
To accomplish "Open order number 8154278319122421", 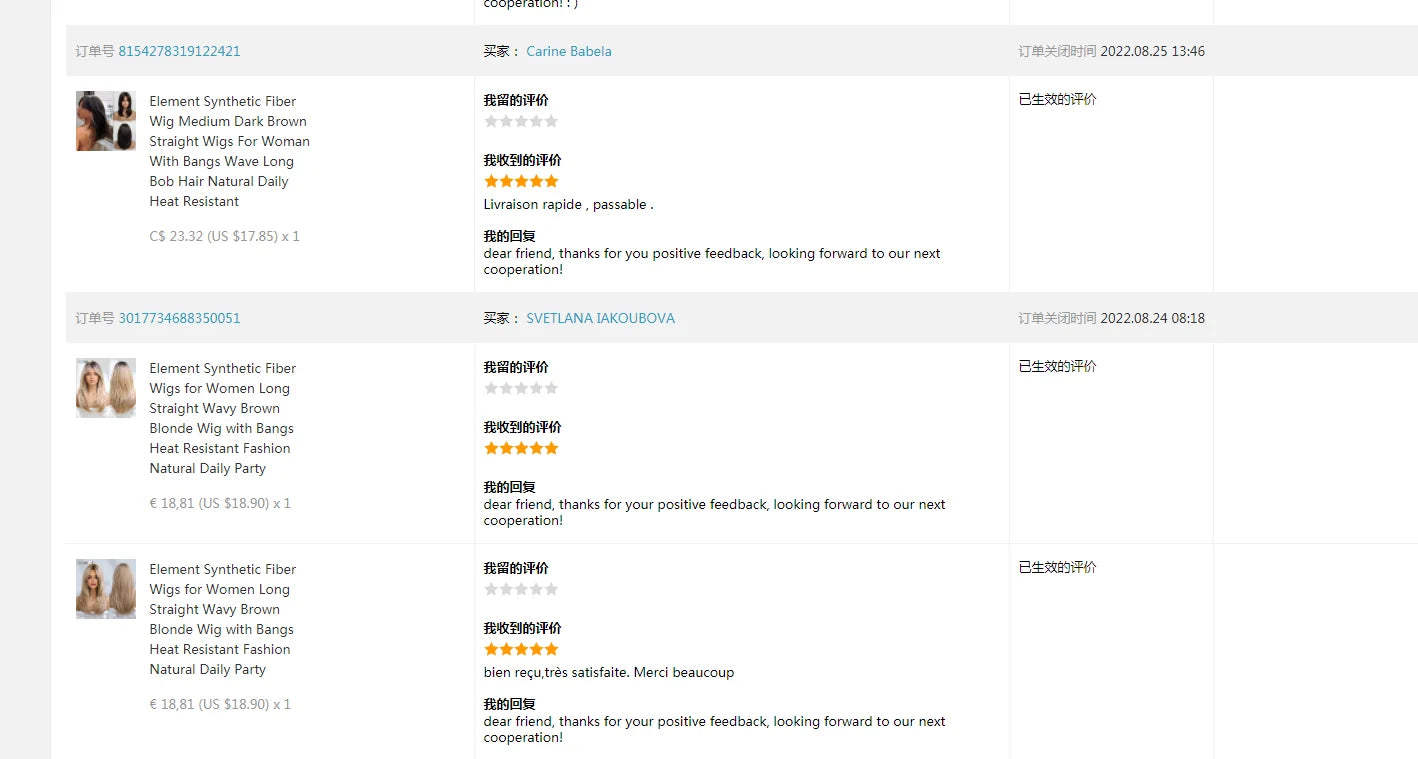I will pyautogui.click(x=179, y=51).
